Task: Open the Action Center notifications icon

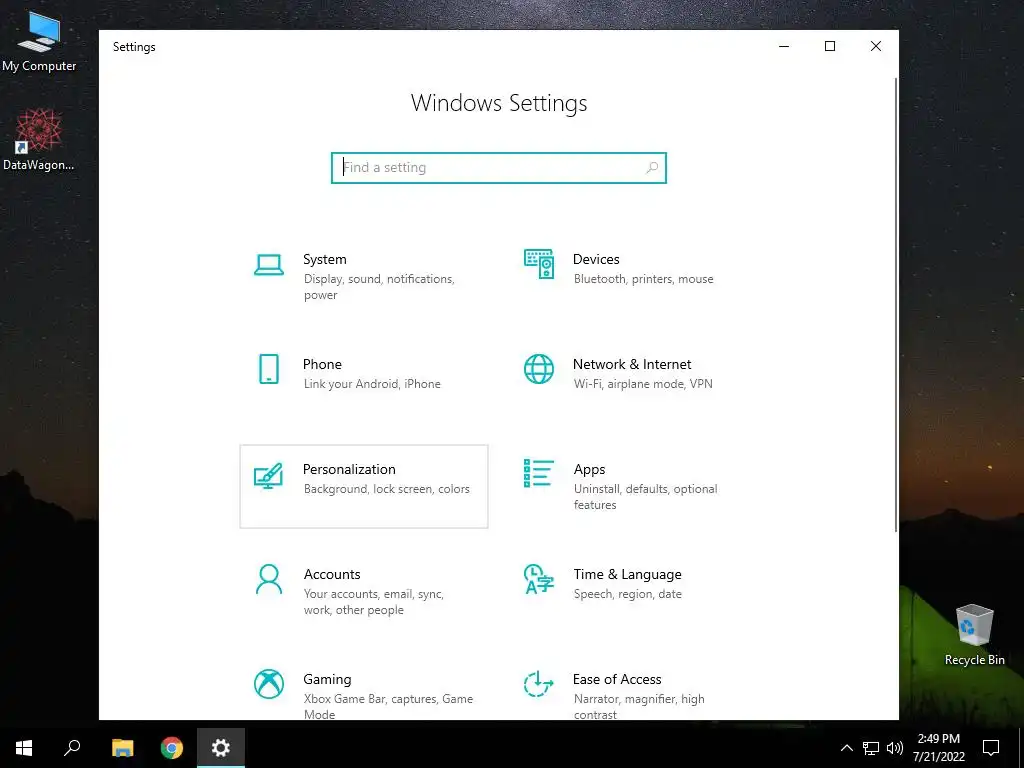Action: click(991, 748)
